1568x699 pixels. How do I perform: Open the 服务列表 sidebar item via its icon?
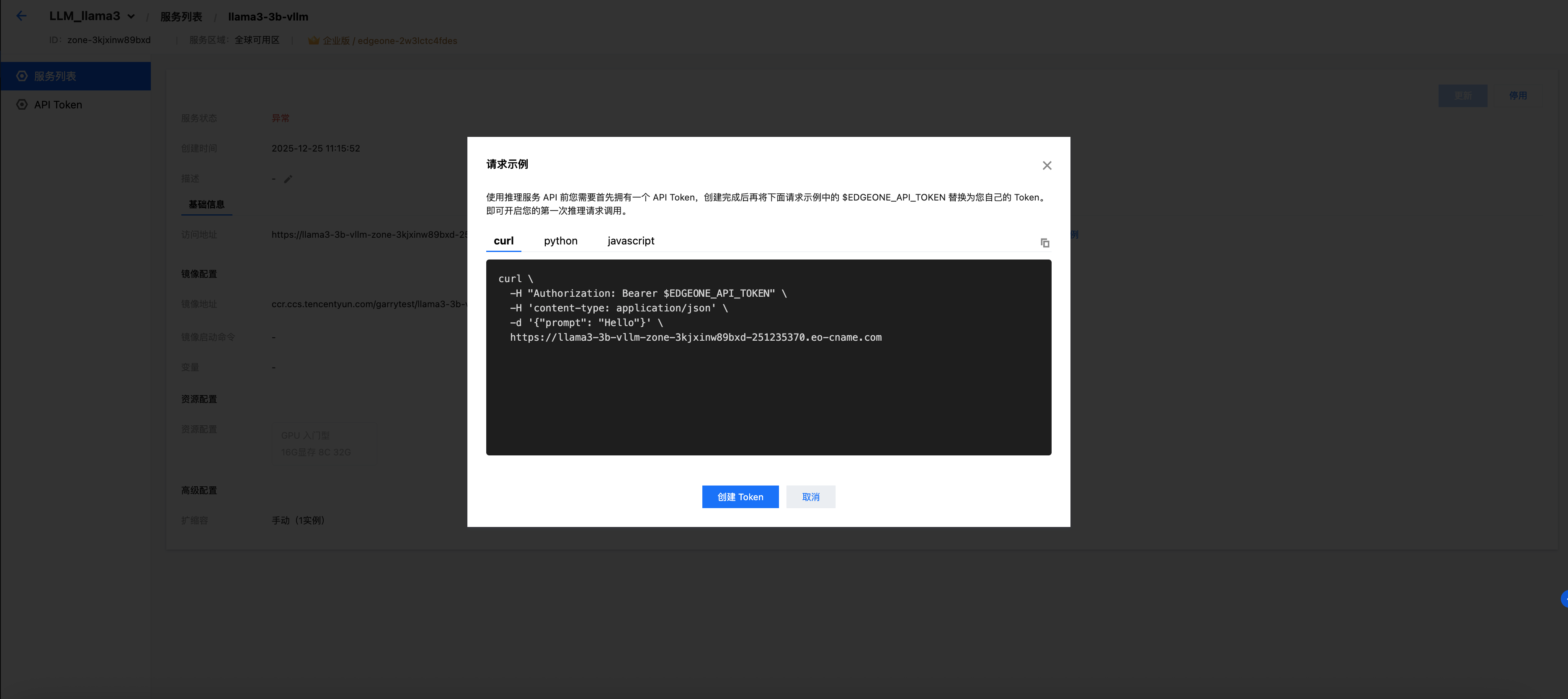(22, 75)
